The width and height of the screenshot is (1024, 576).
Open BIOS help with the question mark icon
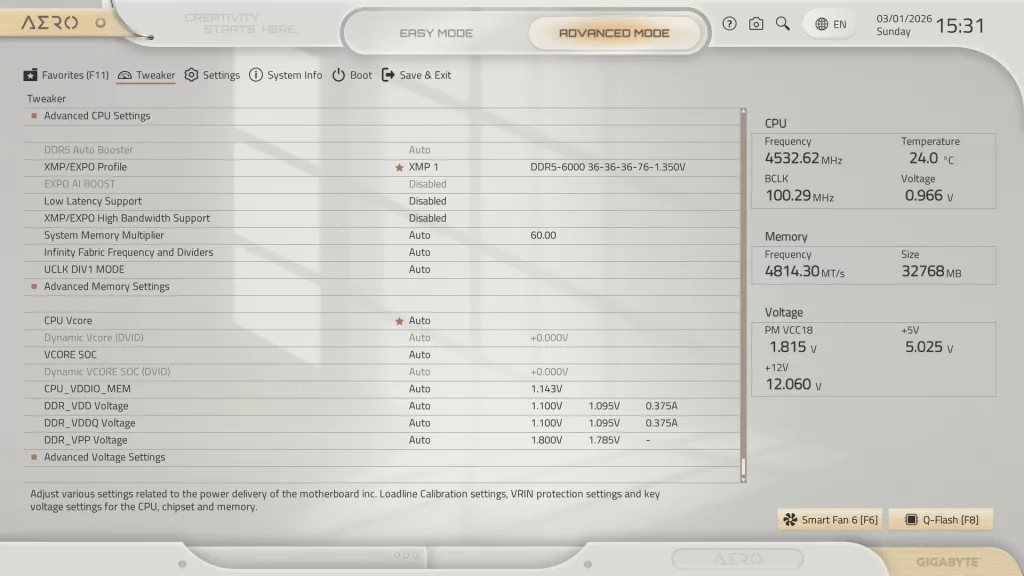point(729,23)
